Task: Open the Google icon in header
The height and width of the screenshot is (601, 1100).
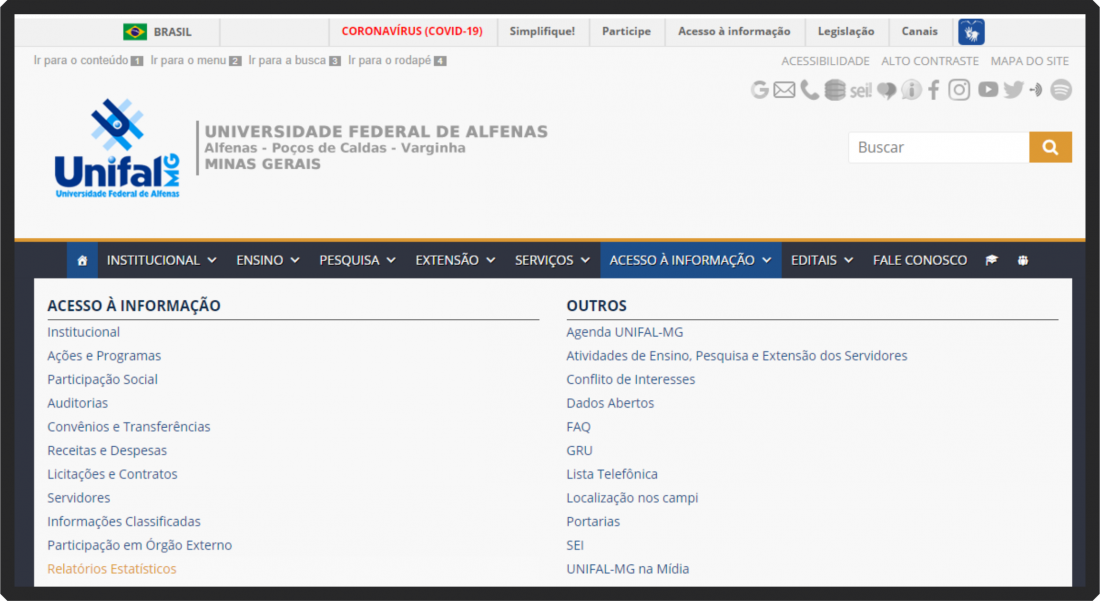Action: (759, 90)
